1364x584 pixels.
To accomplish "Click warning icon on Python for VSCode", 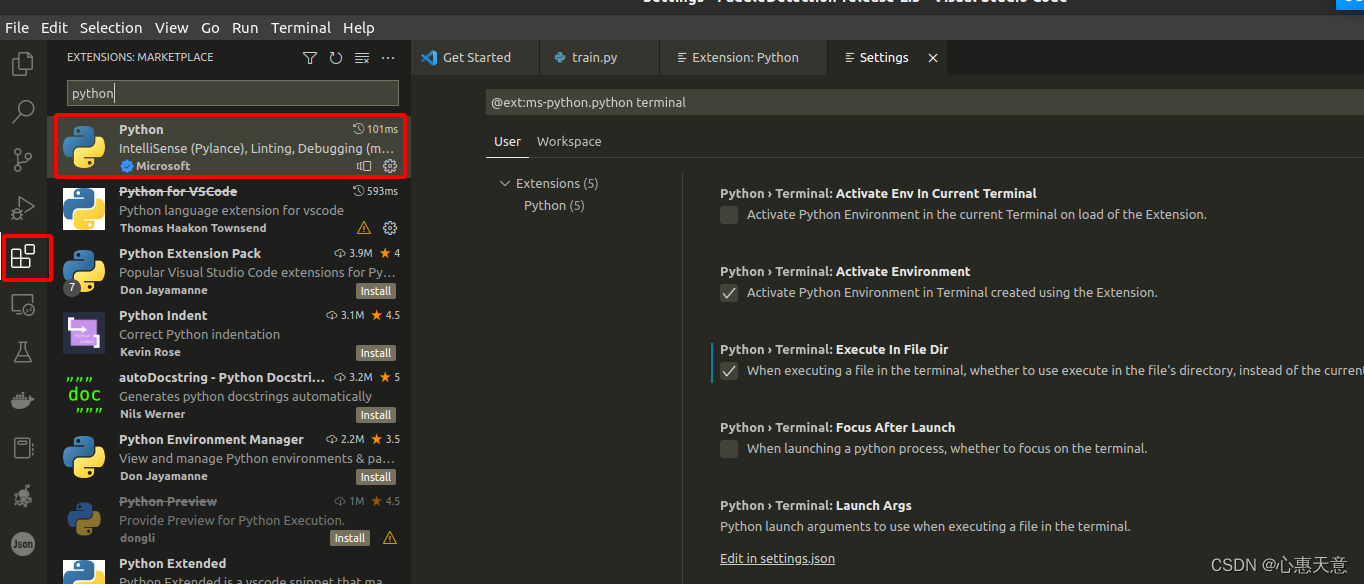I will 364,228.
